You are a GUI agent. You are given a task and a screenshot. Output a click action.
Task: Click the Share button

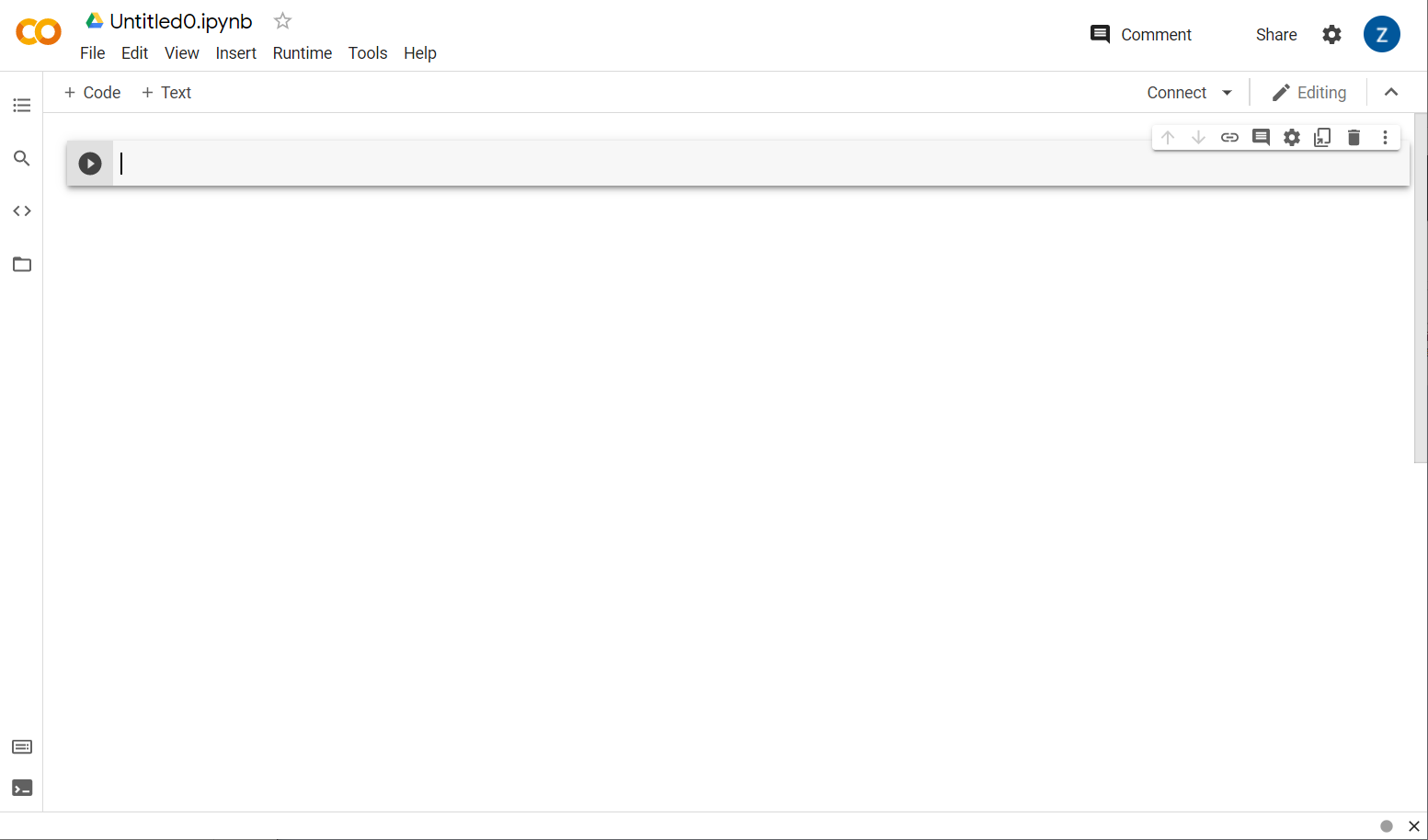(1276, 35)
